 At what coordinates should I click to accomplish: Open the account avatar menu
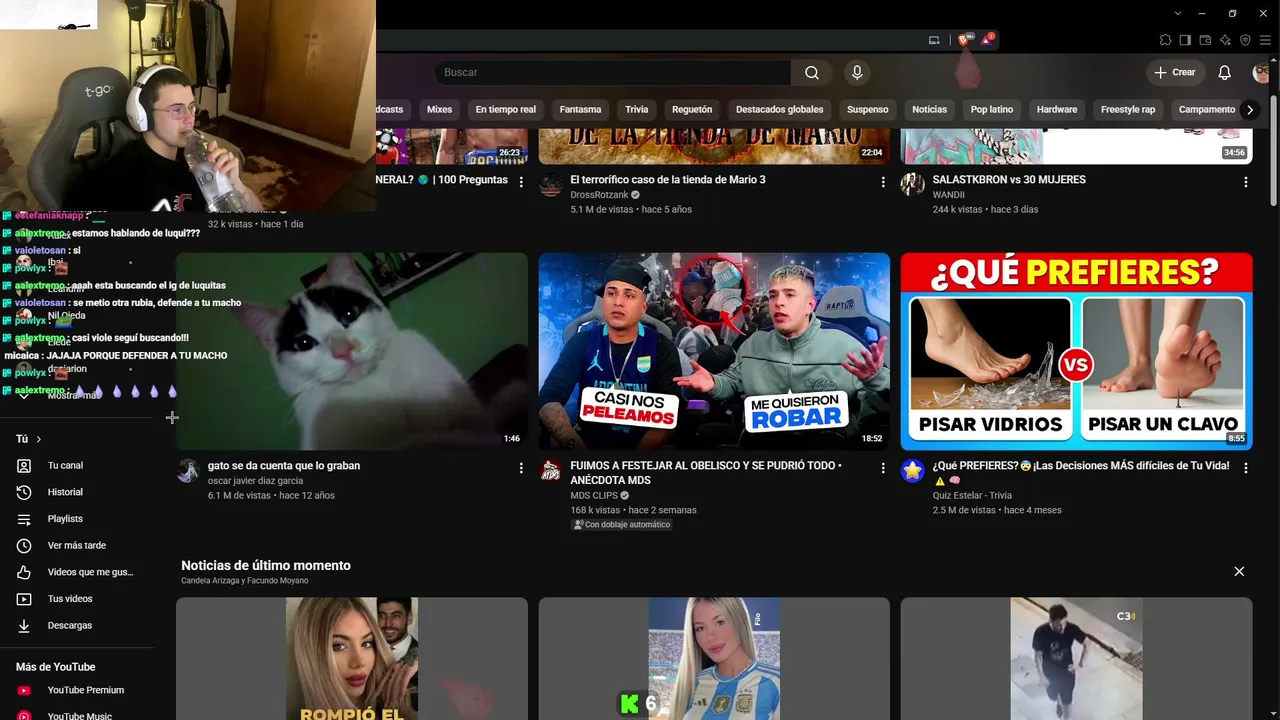pos(1261,72)
